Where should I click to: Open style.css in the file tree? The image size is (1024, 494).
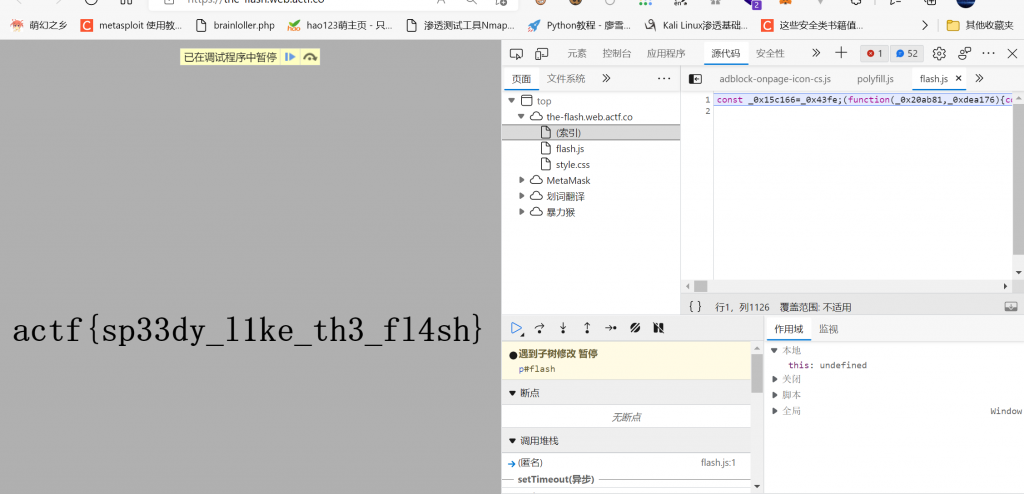point(573,165)
